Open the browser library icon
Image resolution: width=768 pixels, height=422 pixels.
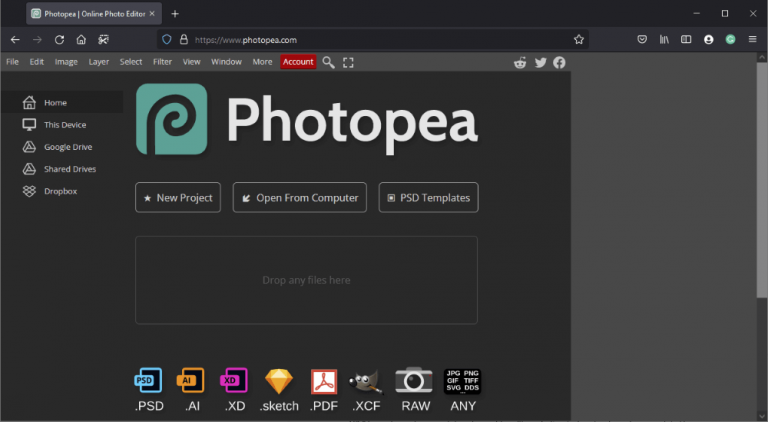[664, 40]
